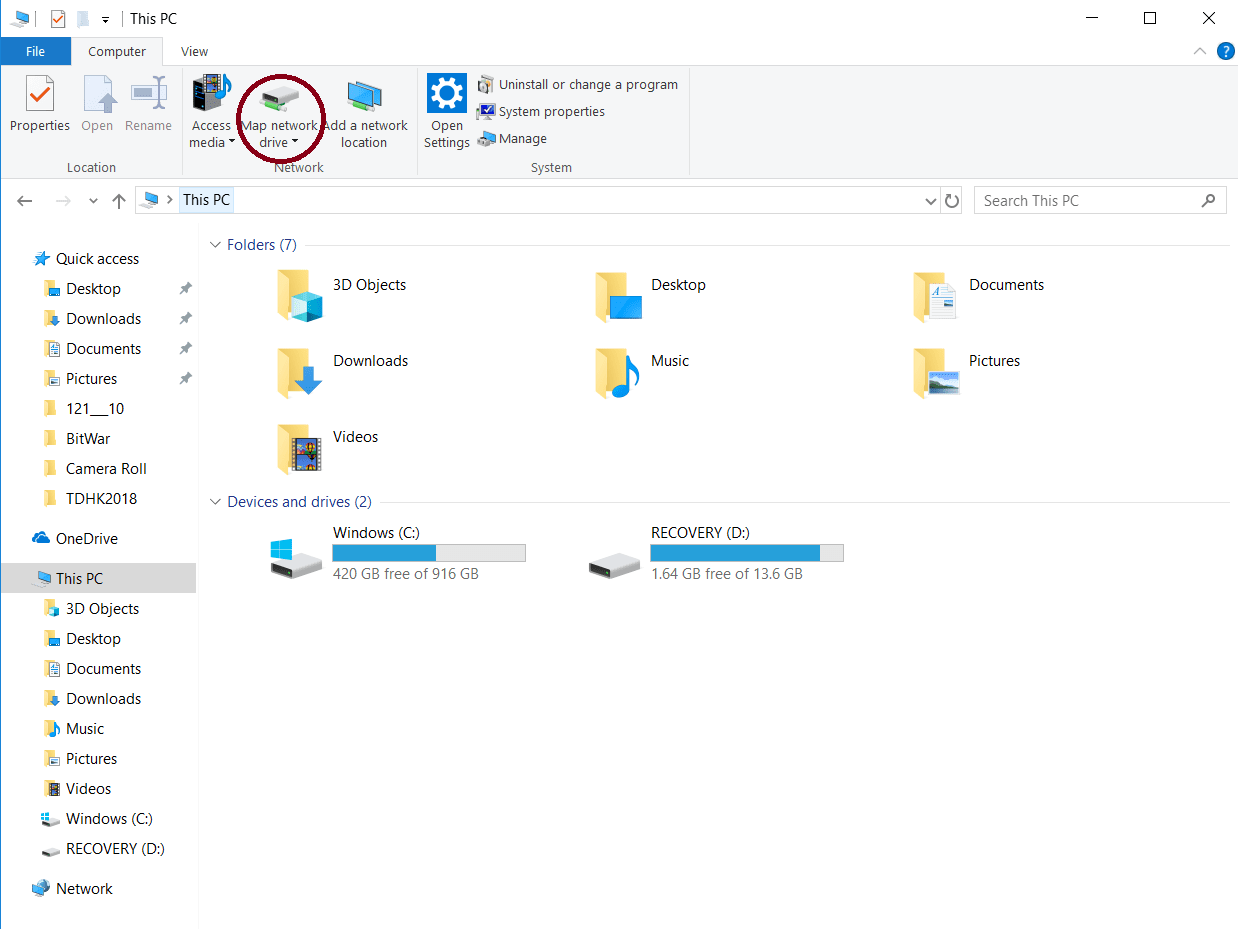Open Desktop under Quick access
This screenshot has height=929, width=1238.
pyautogui.click(x=93, y=289)
